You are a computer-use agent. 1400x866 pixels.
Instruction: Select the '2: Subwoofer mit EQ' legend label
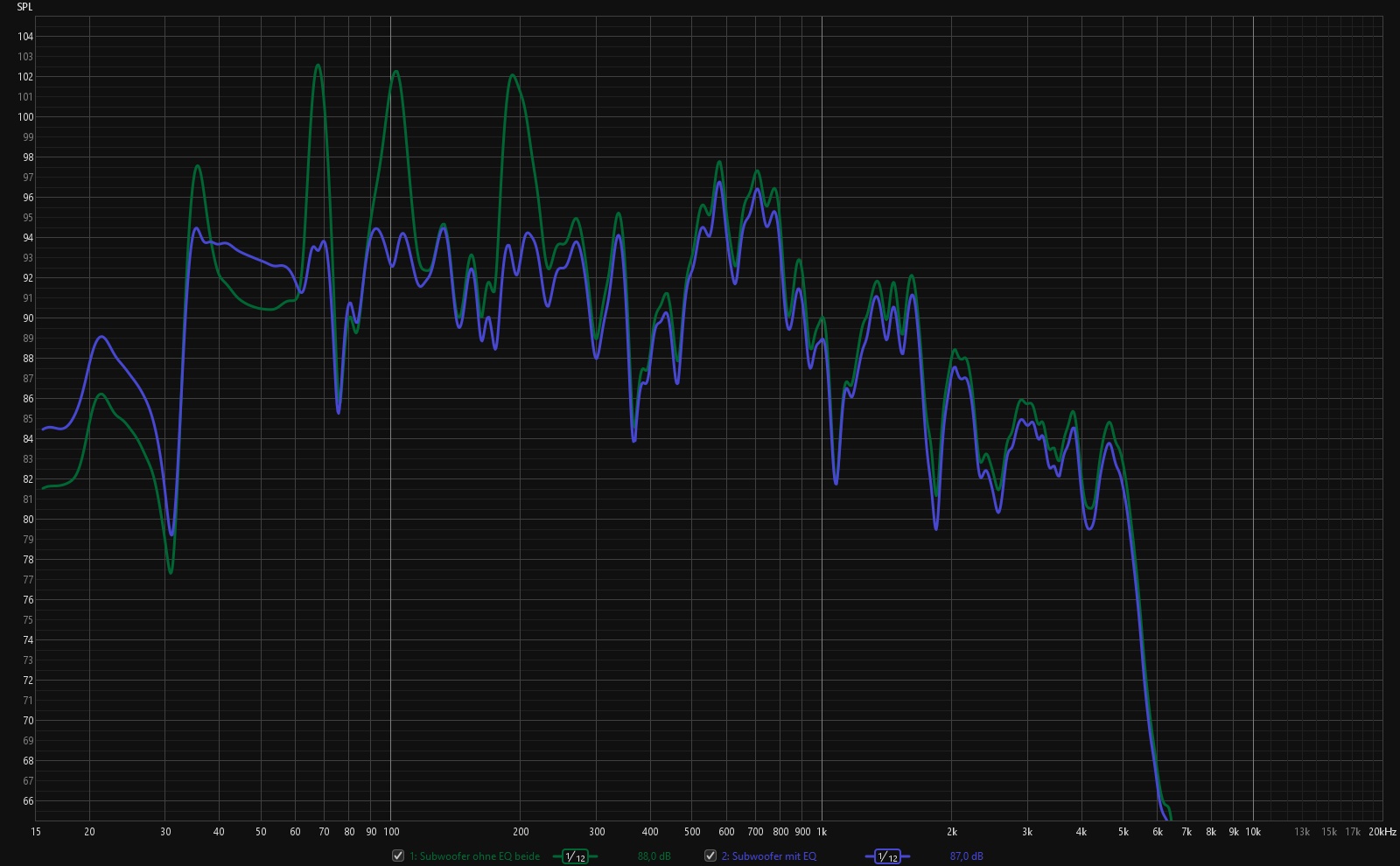pyautogui.click(x=769, y=856)
